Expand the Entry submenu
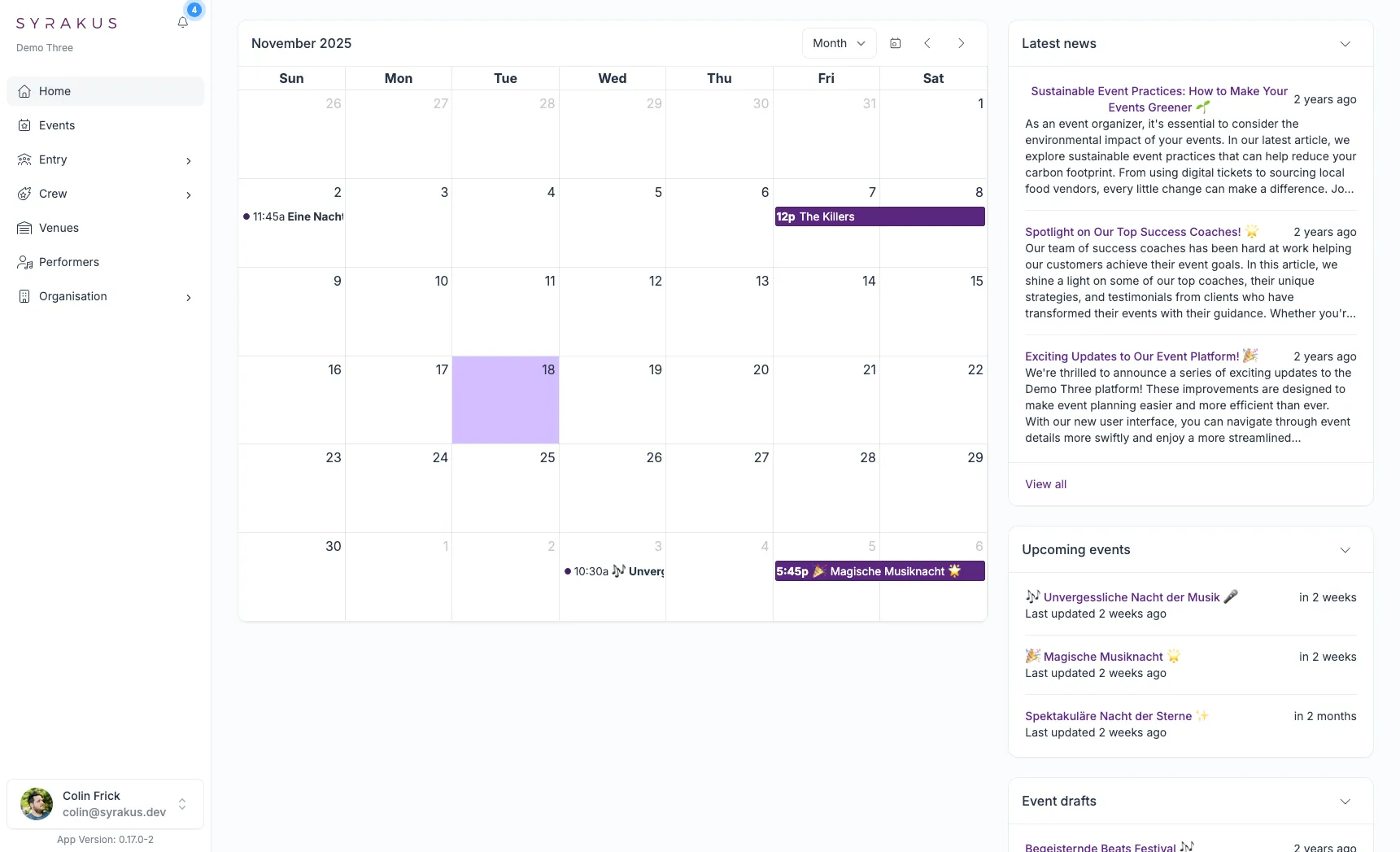Screen dimensions: 1400x852 (x=189, y=160)
